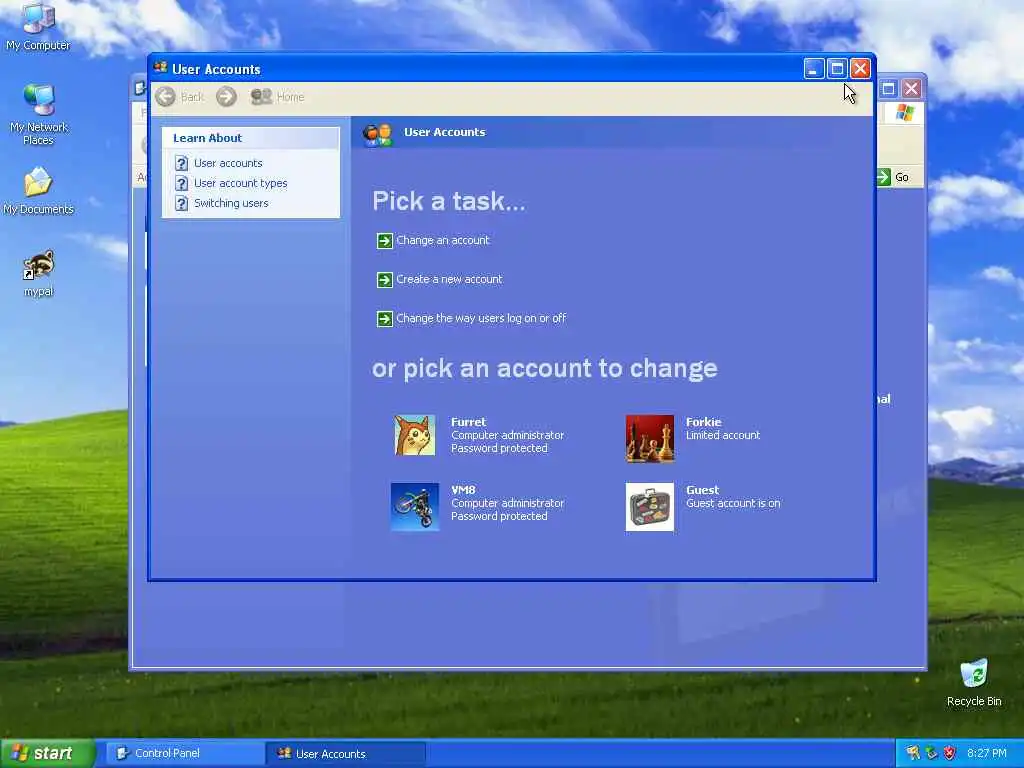
Task: Click the Forward arrow in User Accounts toolbar
Action: (x=226, y=97)
